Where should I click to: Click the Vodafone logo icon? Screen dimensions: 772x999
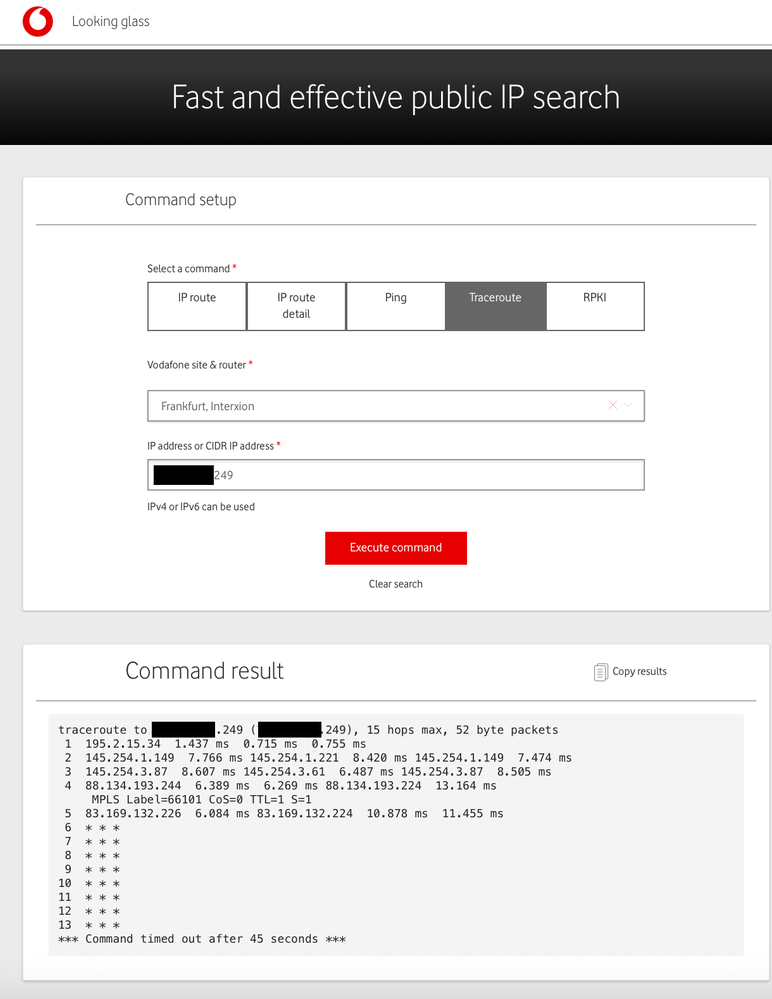[x=38, y=22]
